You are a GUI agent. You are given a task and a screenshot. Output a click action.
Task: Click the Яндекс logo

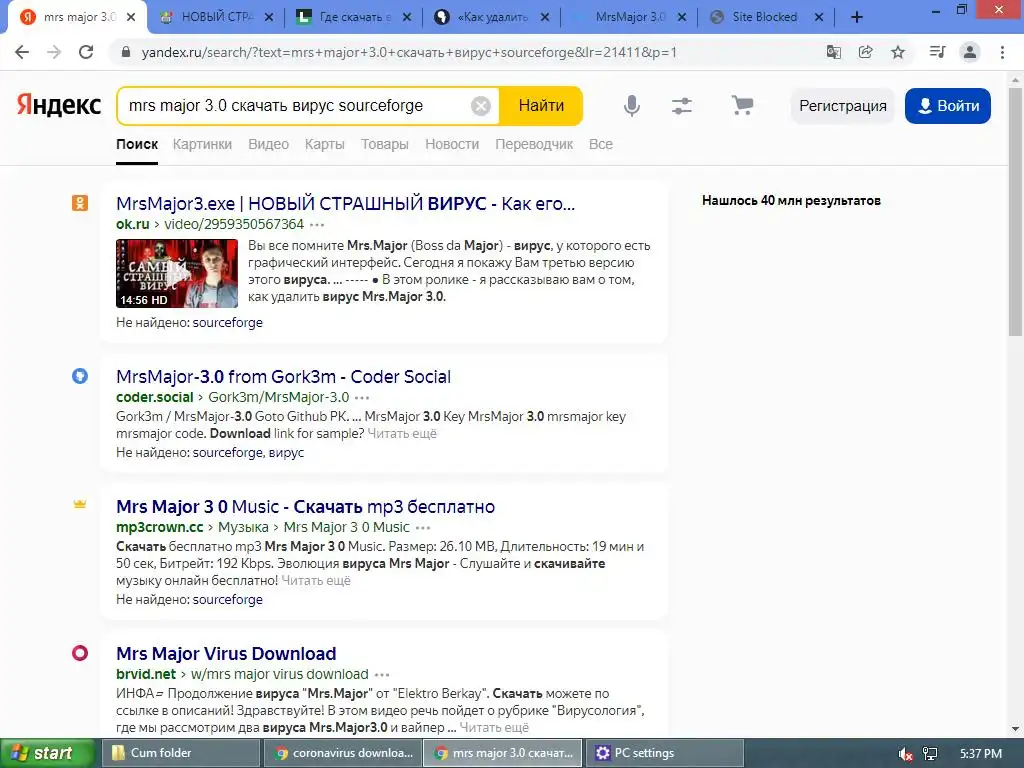point(59,105)
